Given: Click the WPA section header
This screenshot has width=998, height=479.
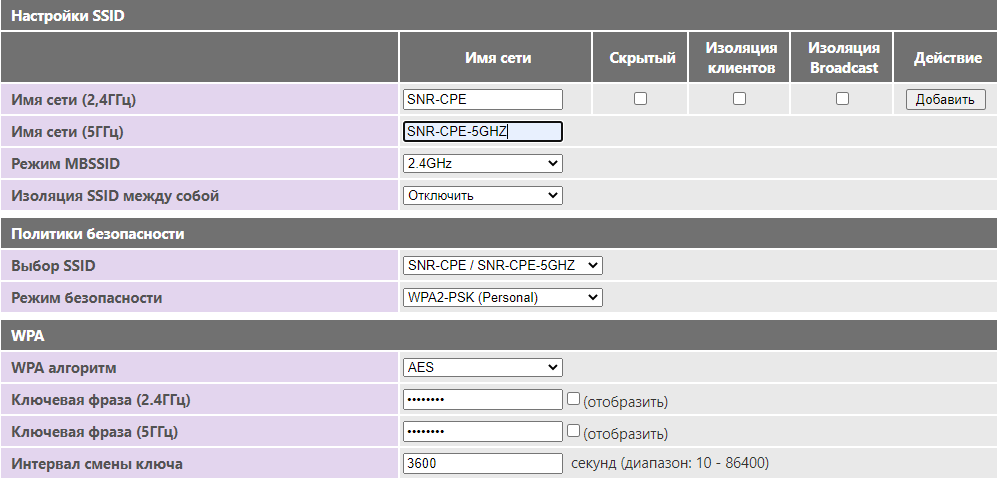Looking at the screenshot, I should click(27, 336).
